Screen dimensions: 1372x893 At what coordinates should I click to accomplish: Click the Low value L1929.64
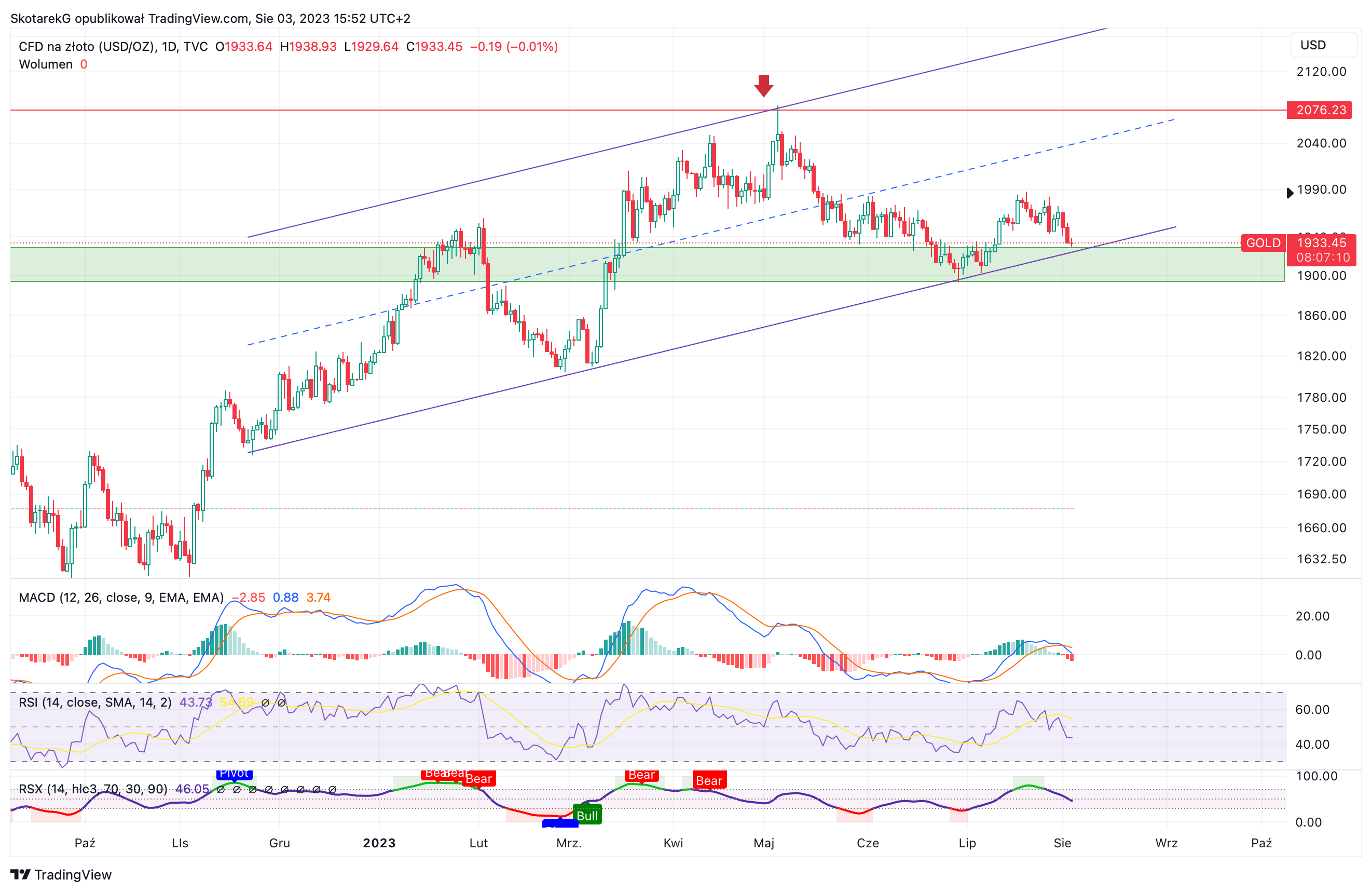pos(371,46)
